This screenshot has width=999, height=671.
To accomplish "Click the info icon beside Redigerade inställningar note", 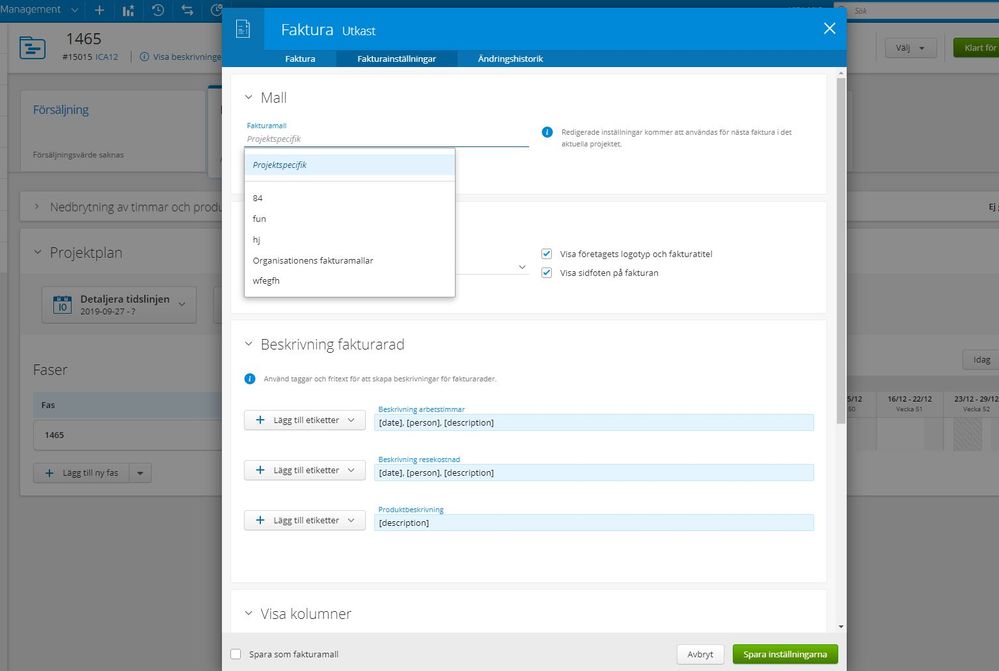I will (547, 132).
